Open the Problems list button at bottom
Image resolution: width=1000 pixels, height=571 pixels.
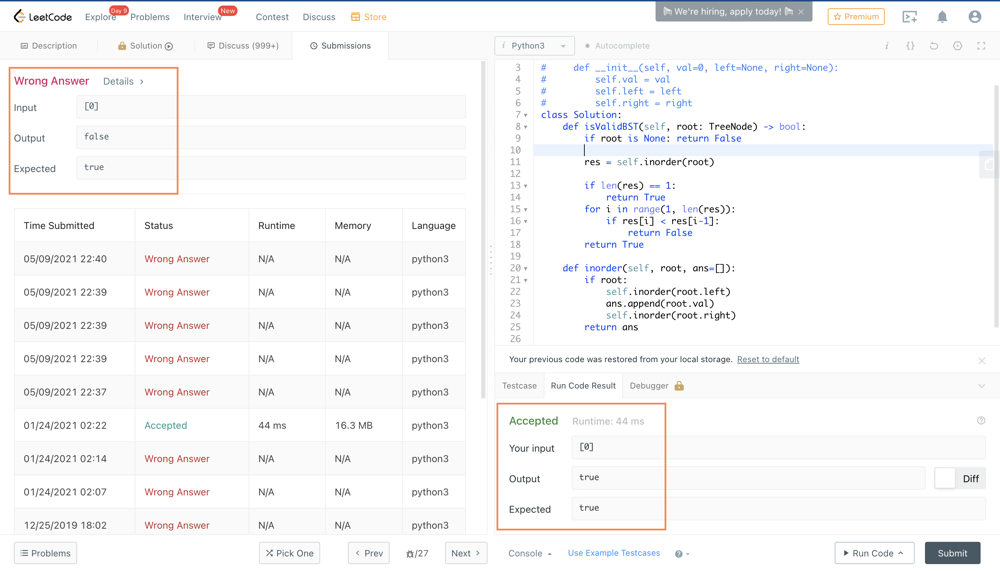pos(45,553)
